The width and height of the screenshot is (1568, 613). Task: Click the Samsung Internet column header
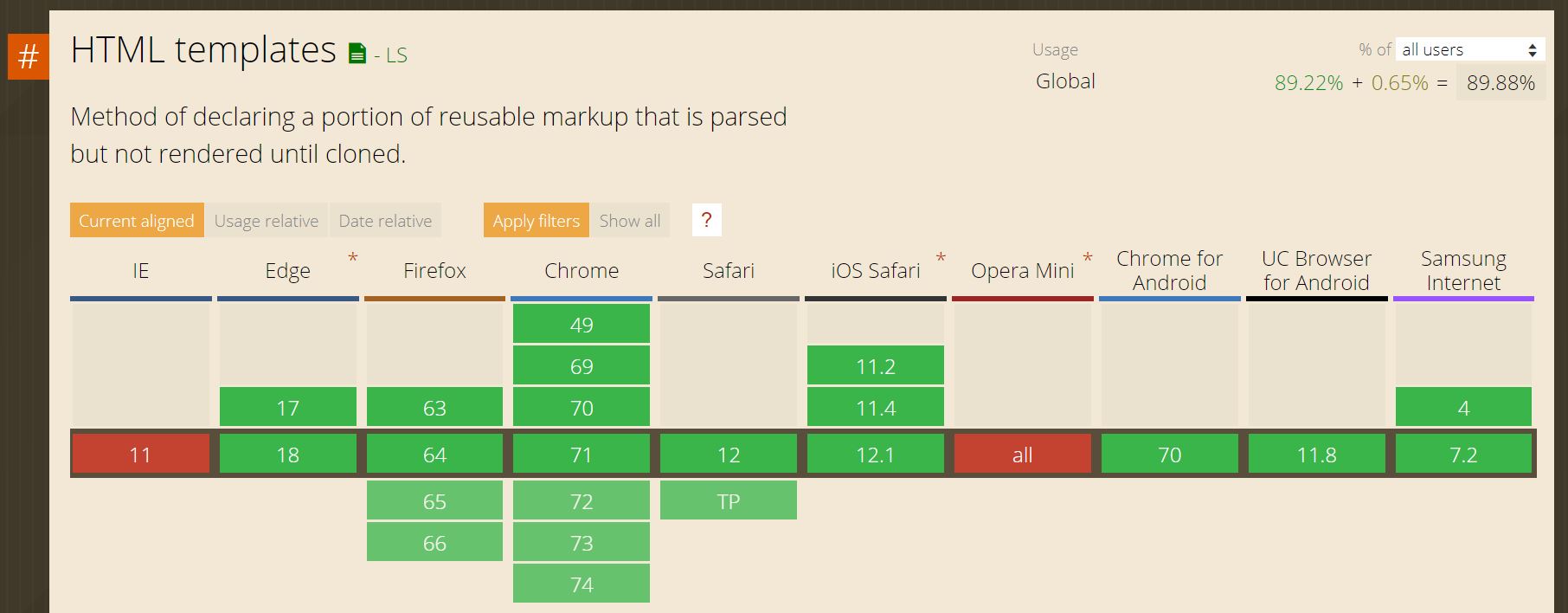pyautogui.click(x=1463, y=271)
